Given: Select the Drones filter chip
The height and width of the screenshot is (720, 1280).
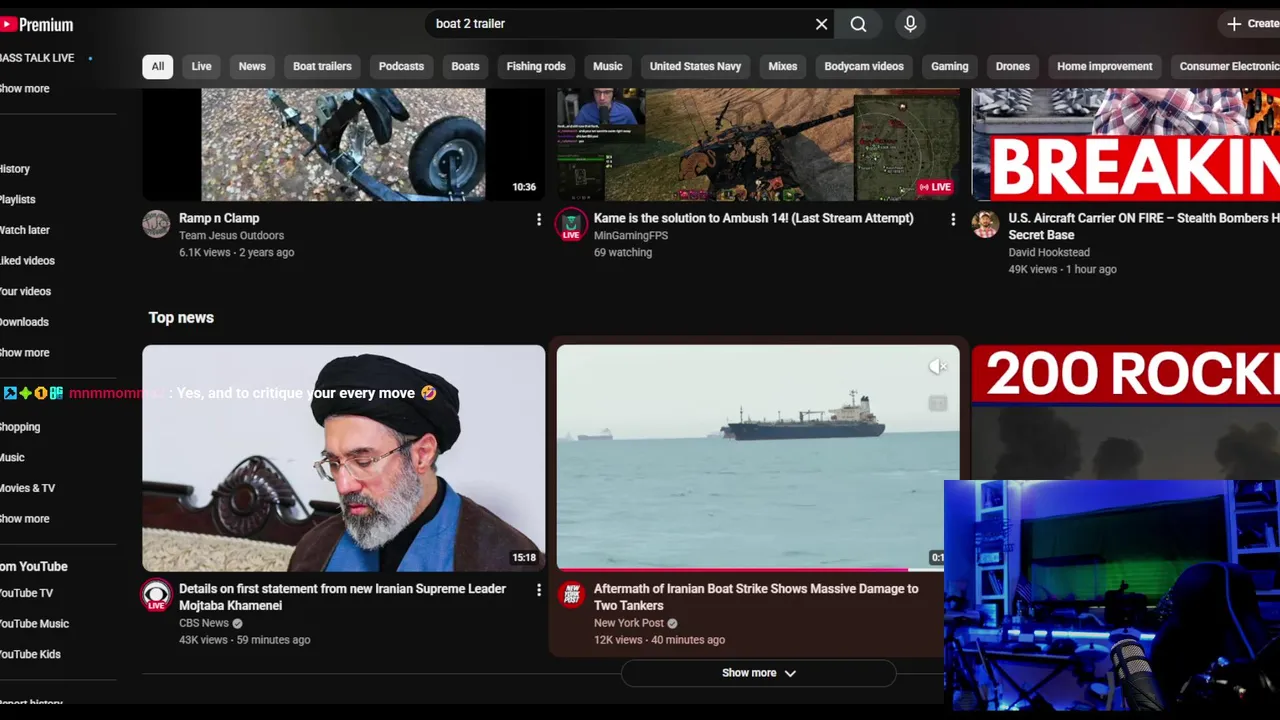Looking at the screenshot, I should [1013, 66].
